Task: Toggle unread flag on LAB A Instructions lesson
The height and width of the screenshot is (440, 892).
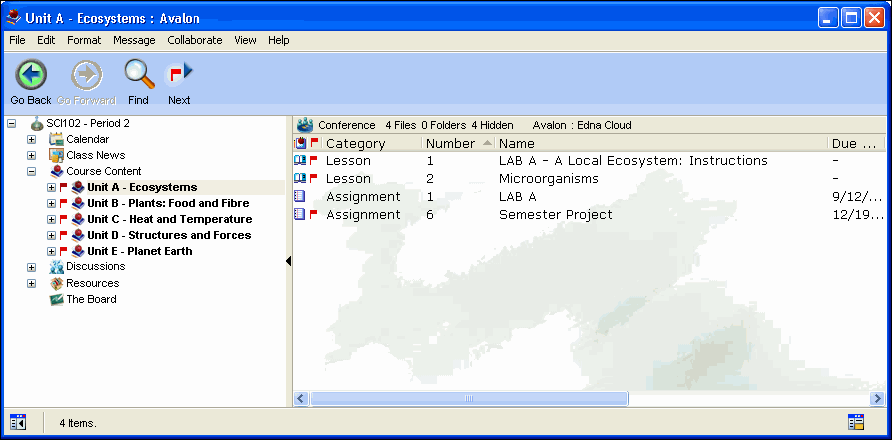Action: (314, 161)
